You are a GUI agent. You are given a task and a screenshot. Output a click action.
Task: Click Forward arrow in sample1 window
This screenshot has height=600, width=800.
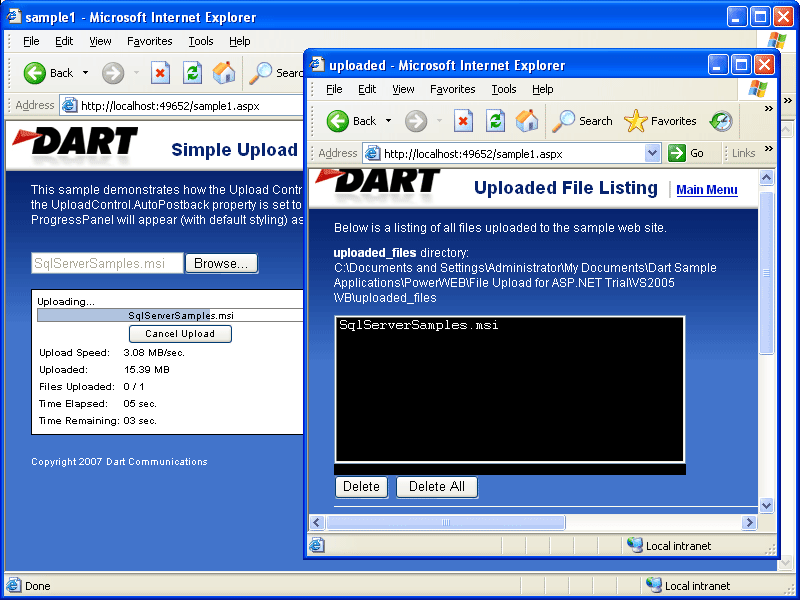[x=113, y=73]
